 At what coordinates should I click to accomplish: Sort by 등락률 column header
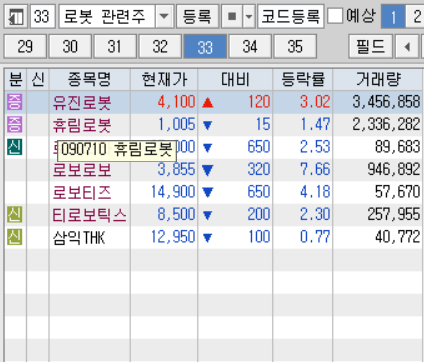(303, 79)
